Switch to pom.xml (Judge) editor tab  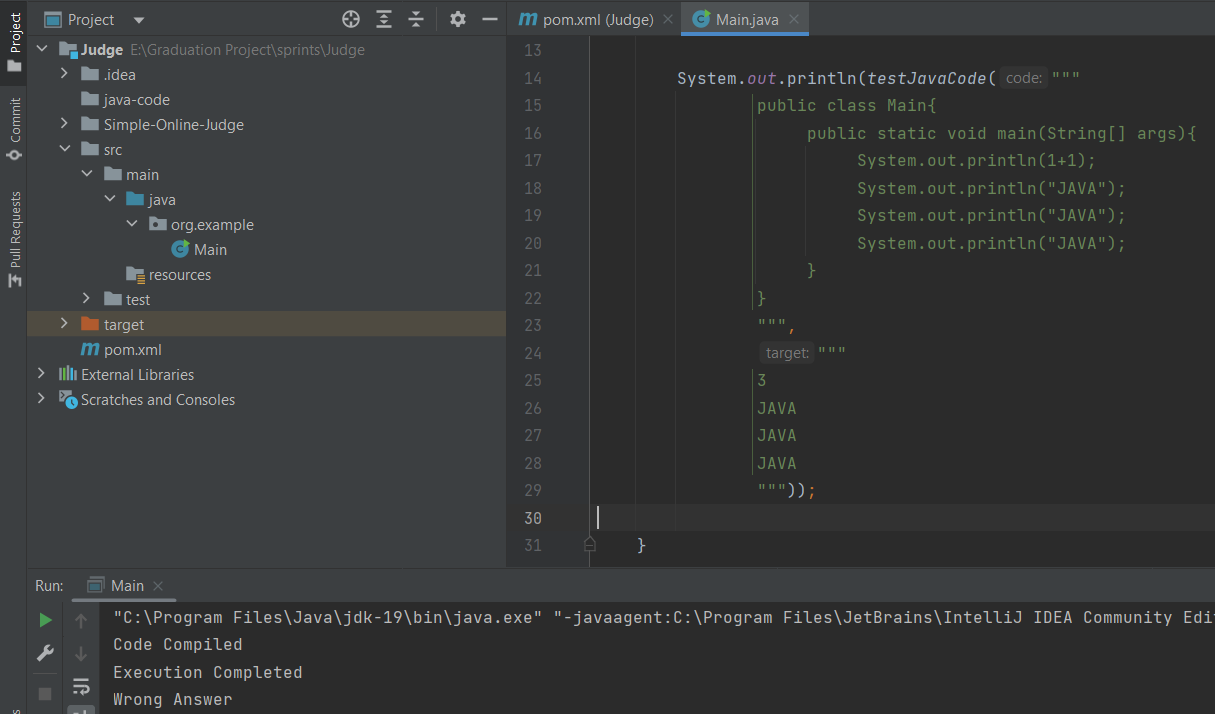(595, 19)
